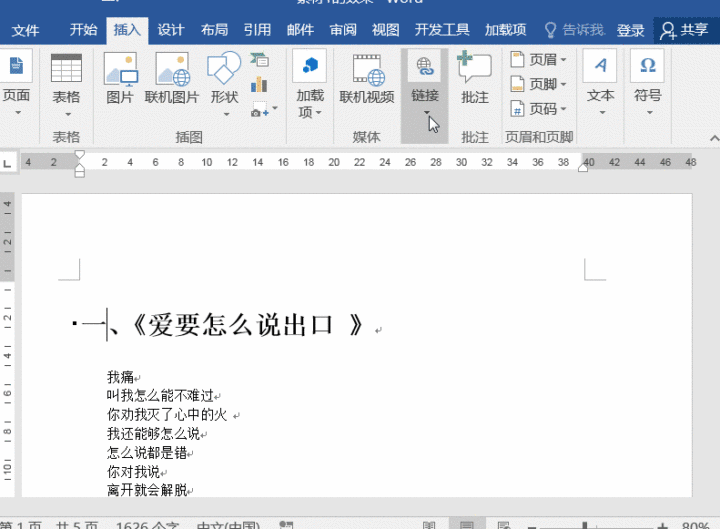Open 页脚 footer options
This screenshot has height=529, width=720.
pos(538,84)
